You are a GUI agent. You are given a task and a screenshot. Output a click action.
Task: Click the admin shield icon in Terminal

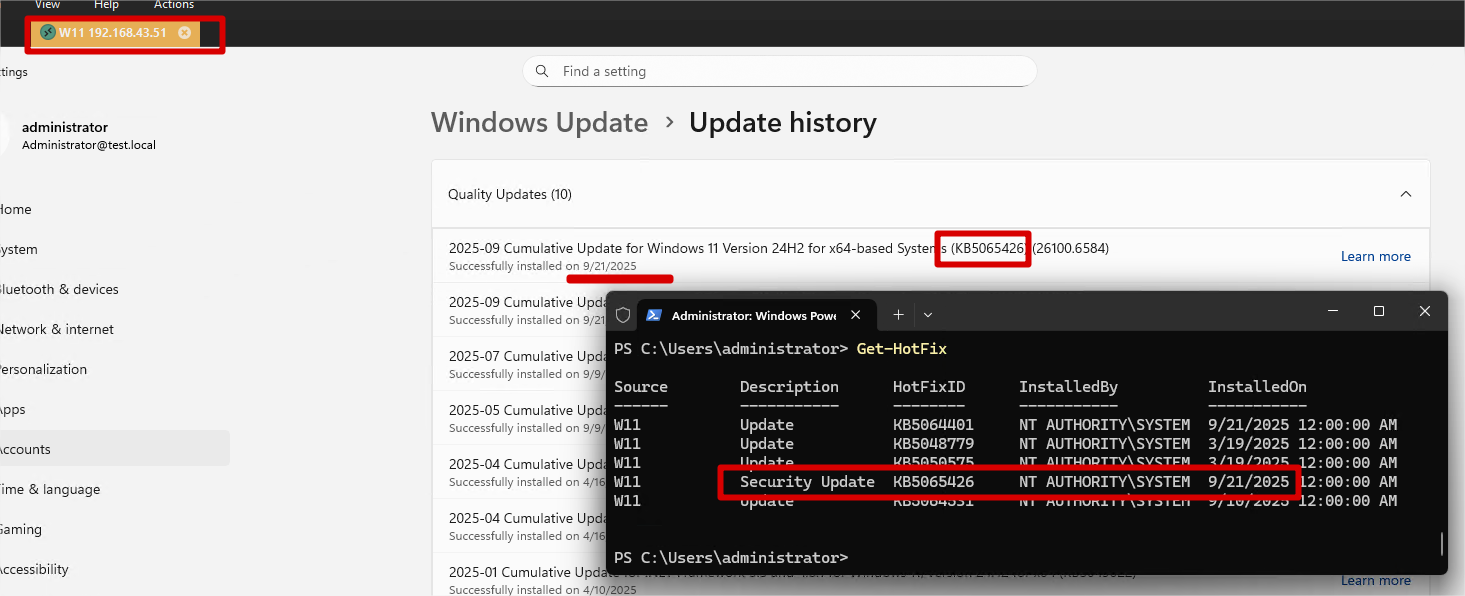tap(623, 315)
